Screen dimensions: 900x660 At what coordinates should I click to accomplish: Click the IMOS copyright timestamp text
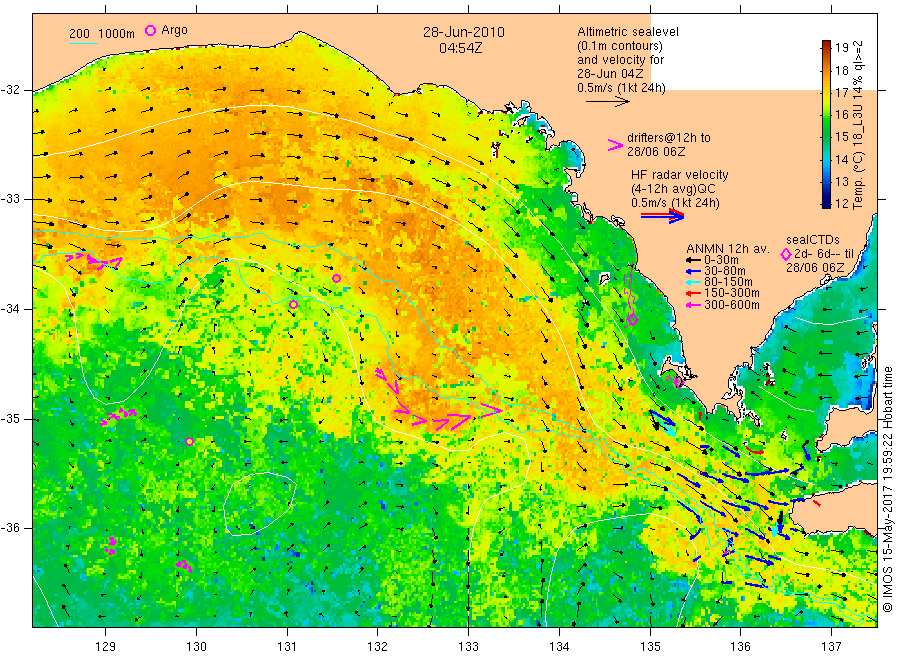point(889,489)
